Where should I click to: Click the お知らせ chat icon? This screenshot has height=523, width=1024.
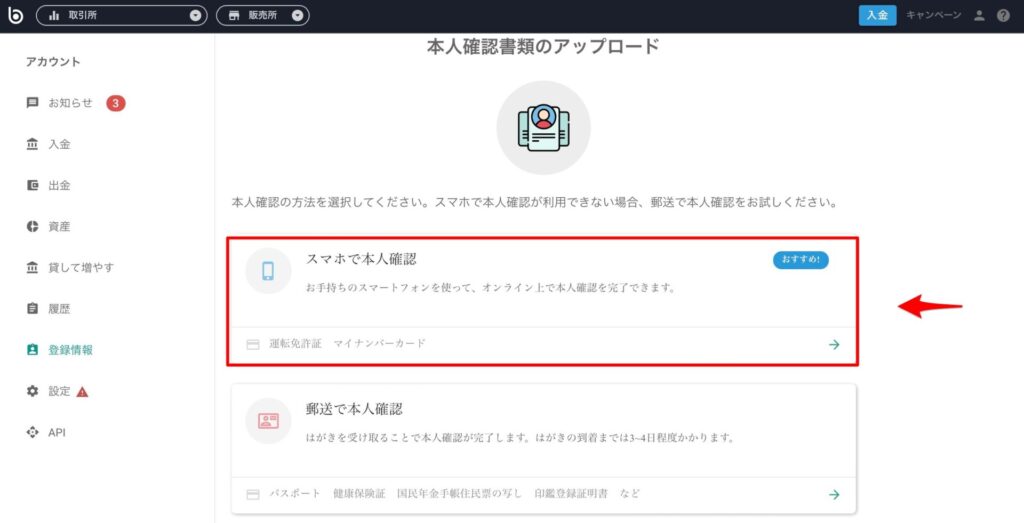pyautogui.click(x=32, y=103)
